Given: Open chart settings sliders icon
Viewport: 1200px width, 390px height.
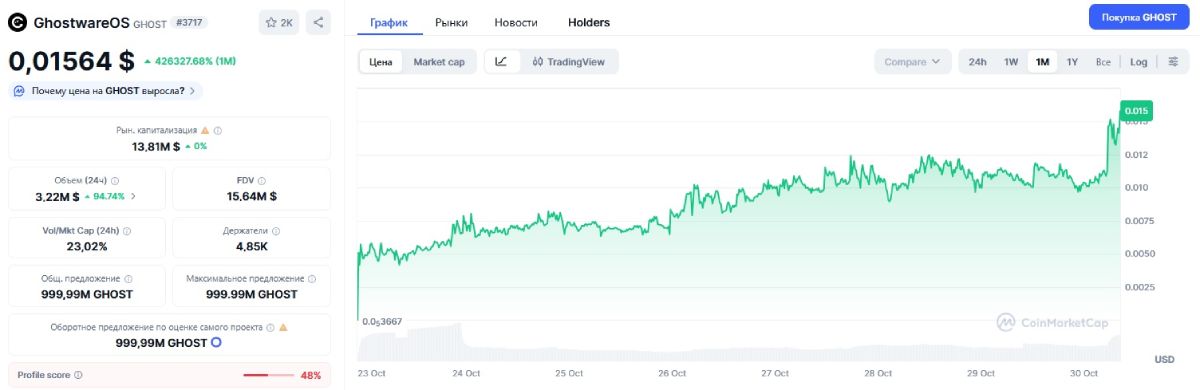Looking at the screenshot, I should coord(1173,62).
